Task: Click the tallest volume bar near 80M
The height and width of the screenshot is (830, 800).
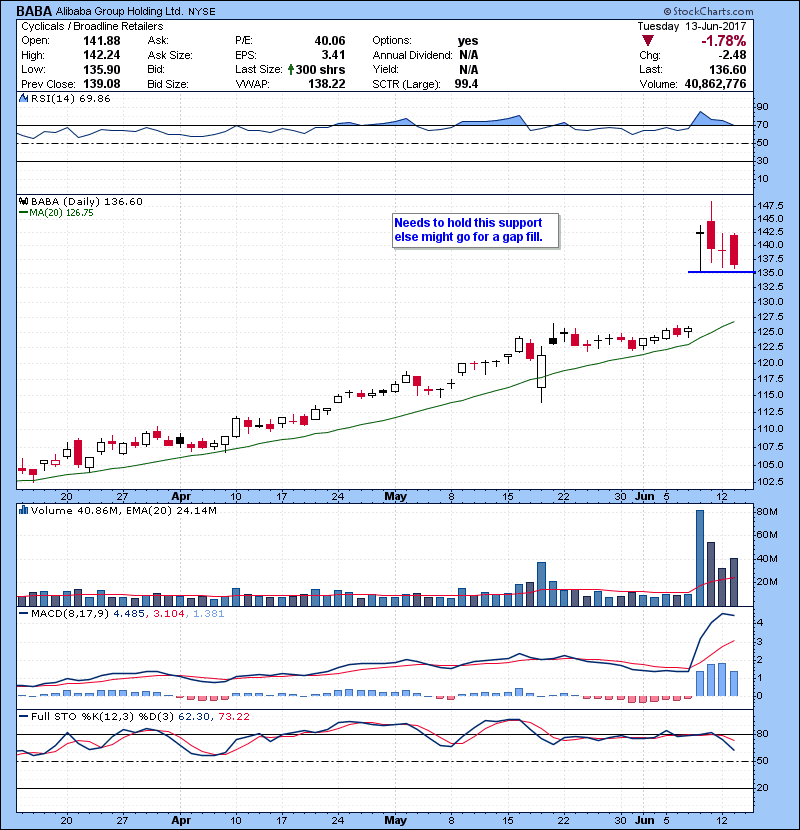Action: pos(699,558)
